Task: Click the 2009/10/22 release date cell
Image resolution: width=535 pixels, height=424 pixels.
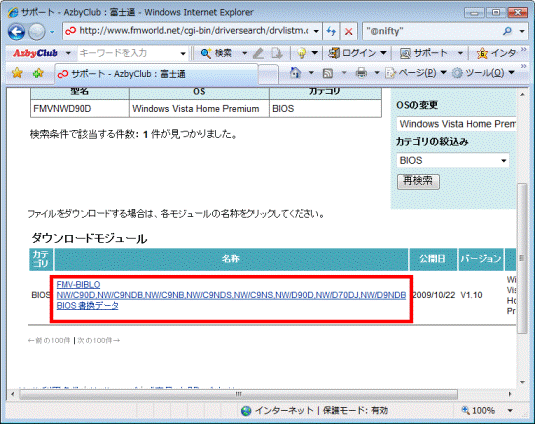Action: point(434,295)
